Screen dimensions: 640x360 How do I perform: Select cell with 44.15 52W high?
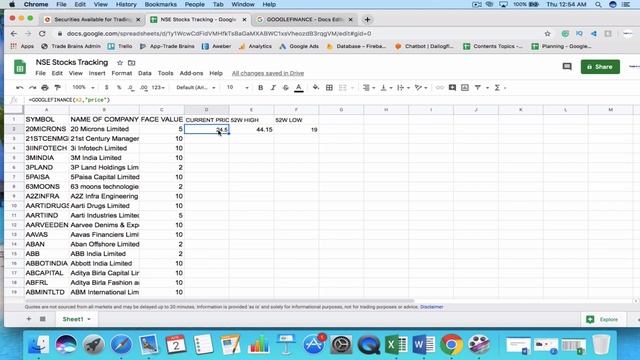coord(251,129)
